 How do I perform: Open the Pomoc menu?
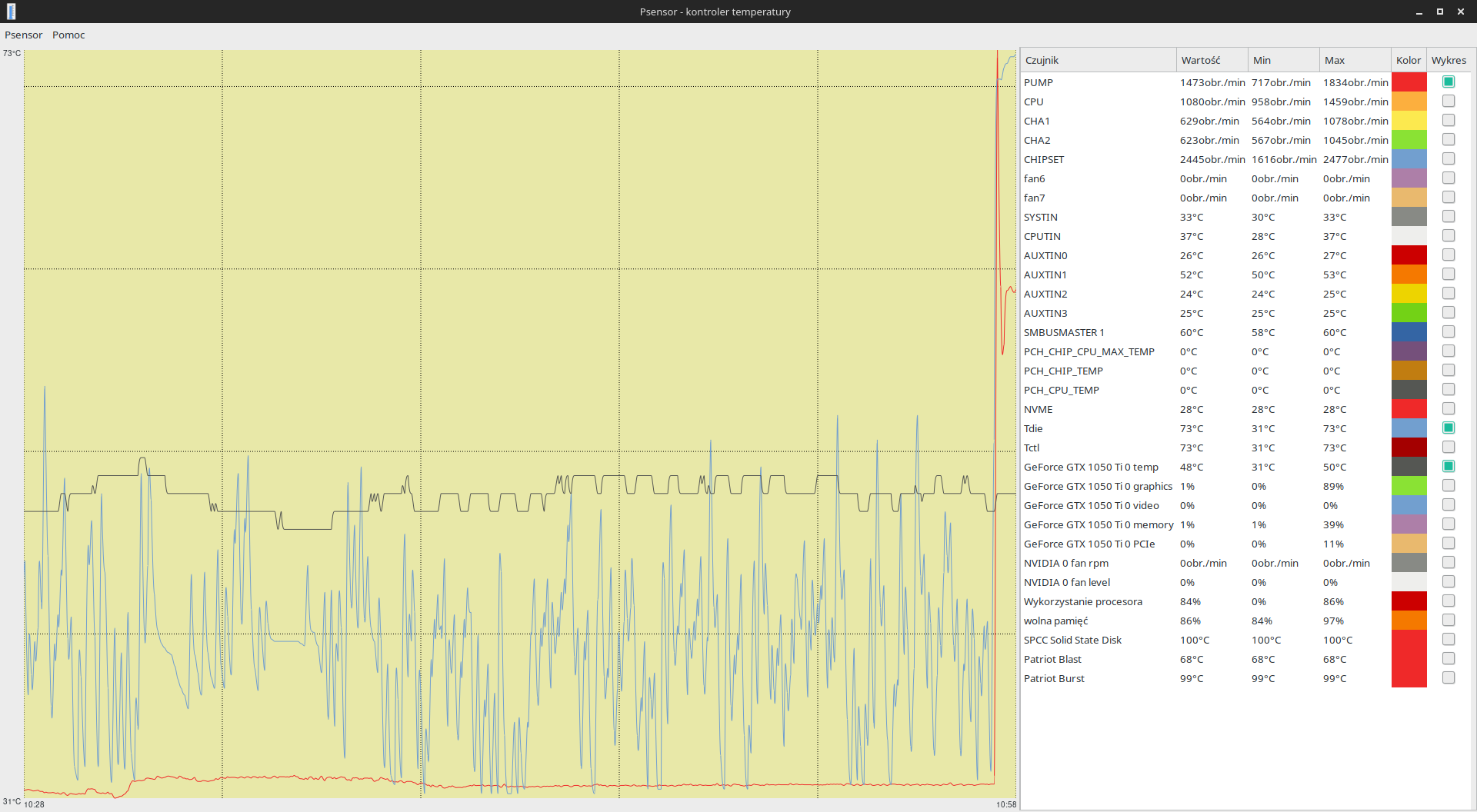(68, 35)
